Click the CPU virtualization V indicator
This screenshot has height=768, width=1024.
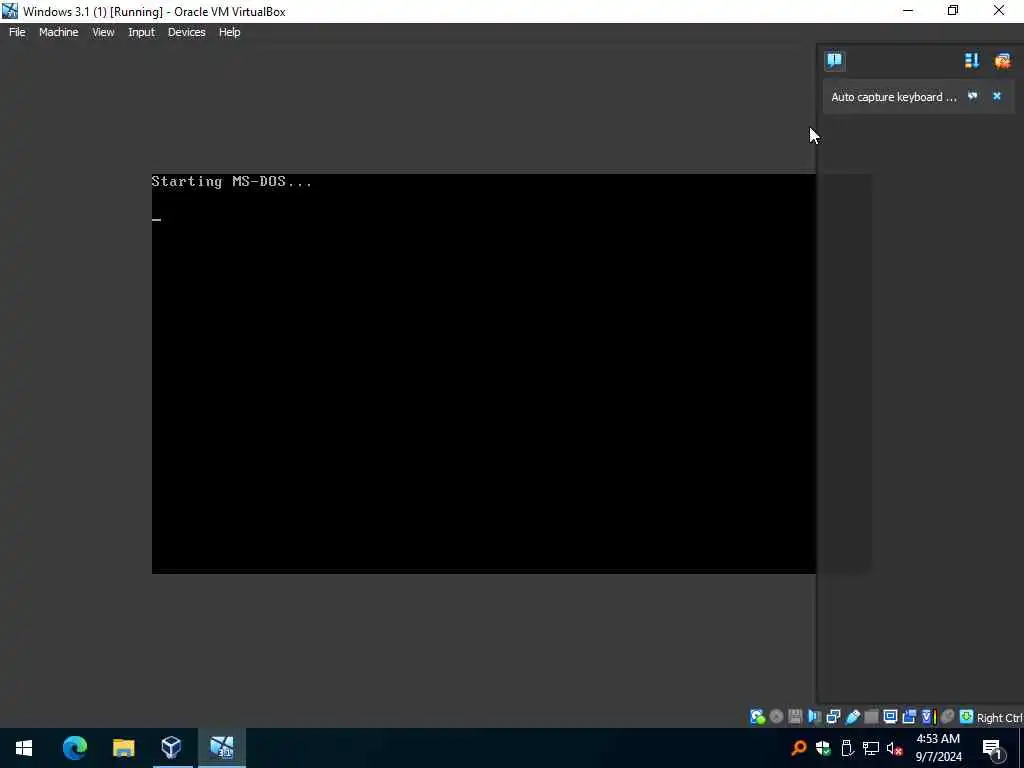(928, 717)
